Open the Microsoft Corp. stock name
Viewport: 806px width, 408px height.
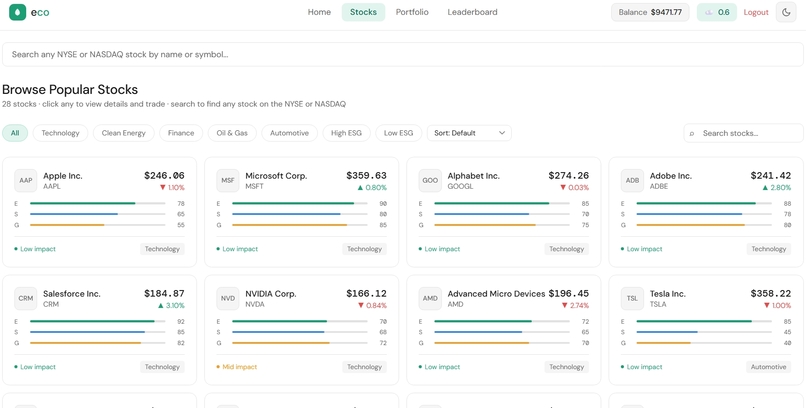[276, 176]
